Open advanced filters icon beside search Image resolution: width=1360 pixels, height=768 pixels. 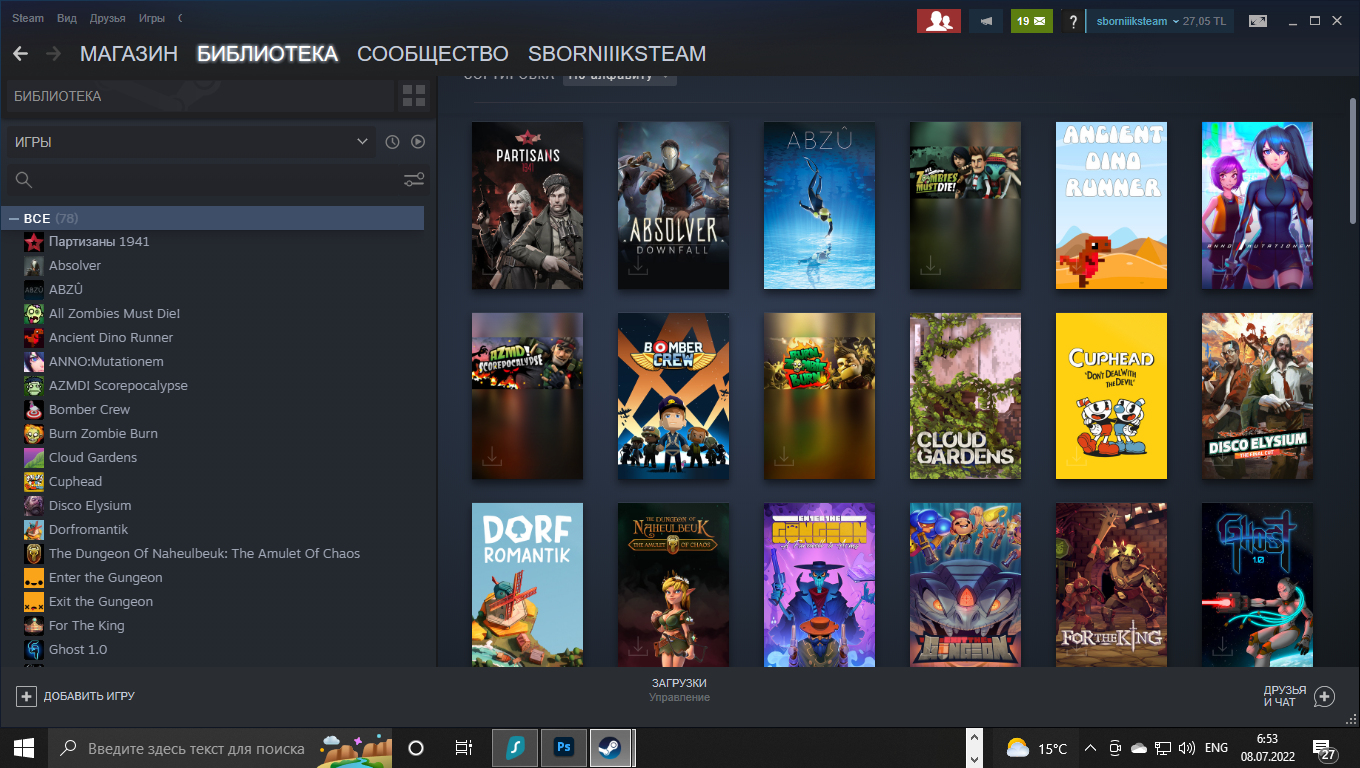[413, 180]
